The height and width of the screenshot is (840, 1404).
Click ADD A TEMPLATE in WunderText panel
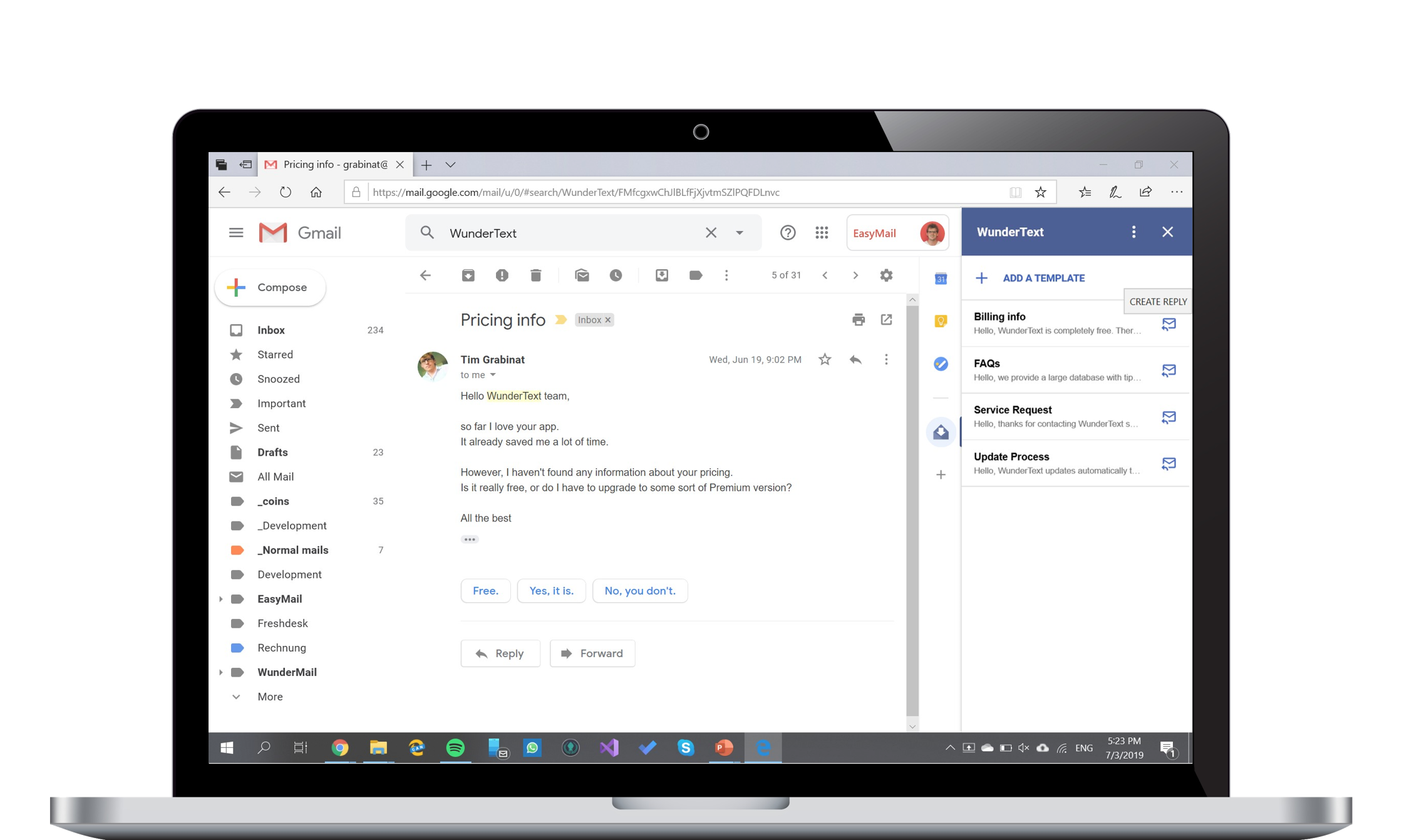(x=1043, y=278)
